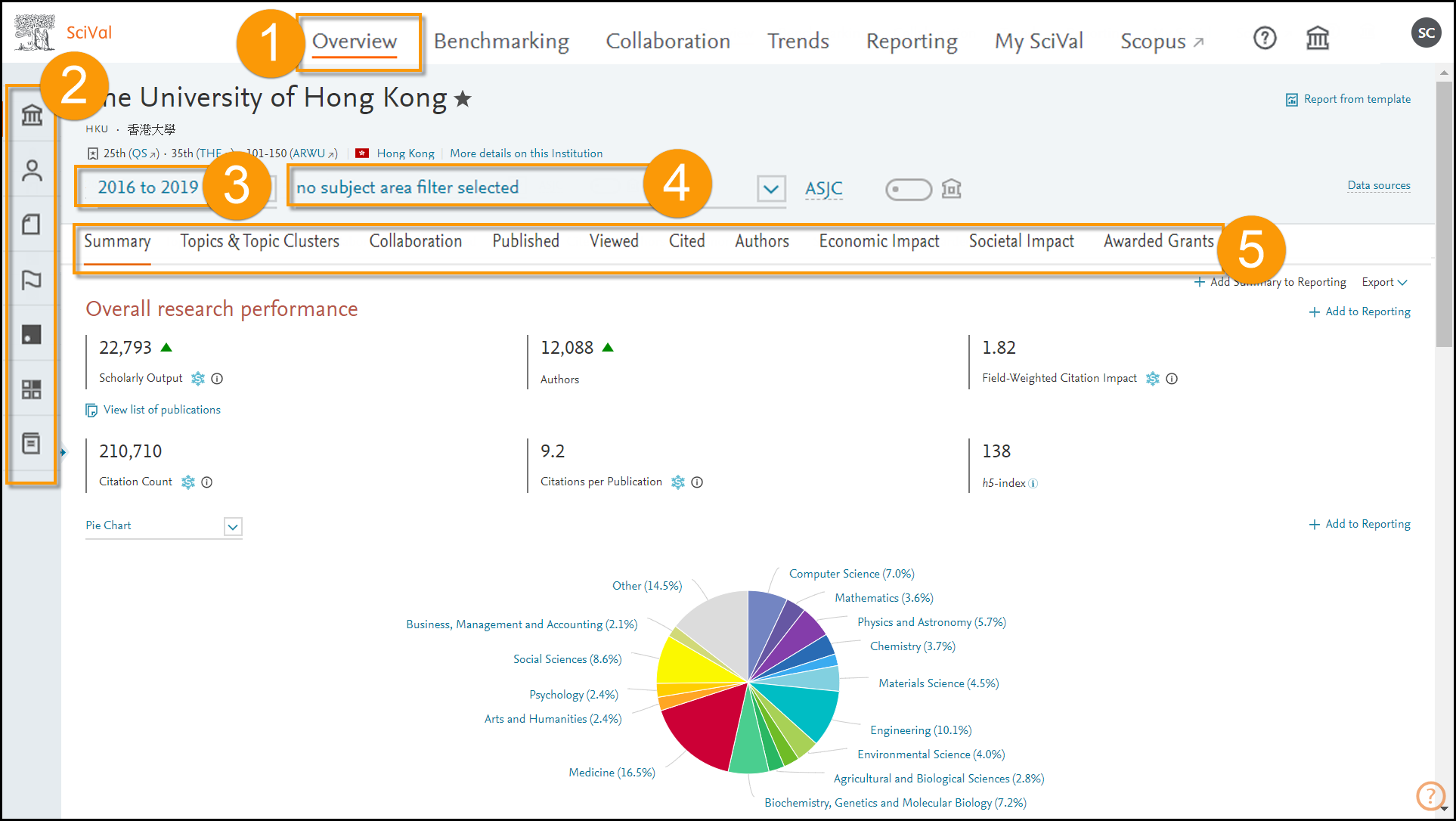
Task: Go to Overview top navigation tab
Action: click(x=355, y=42)
